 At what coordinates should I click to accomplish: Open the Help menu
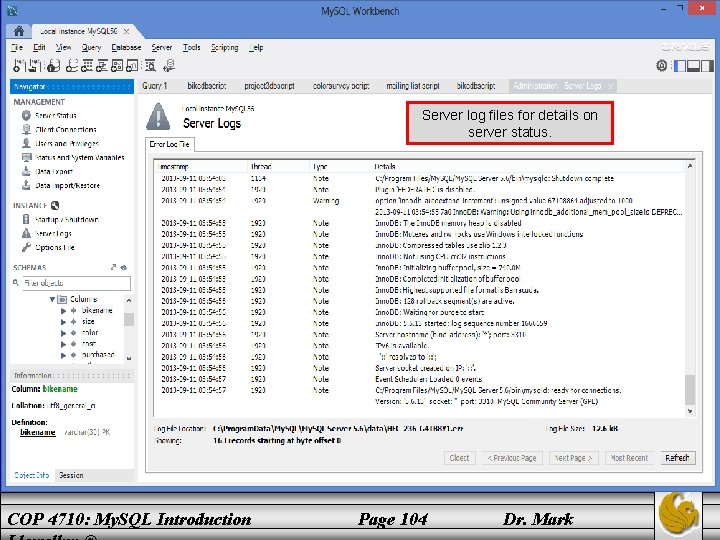(x=256, y=47)
